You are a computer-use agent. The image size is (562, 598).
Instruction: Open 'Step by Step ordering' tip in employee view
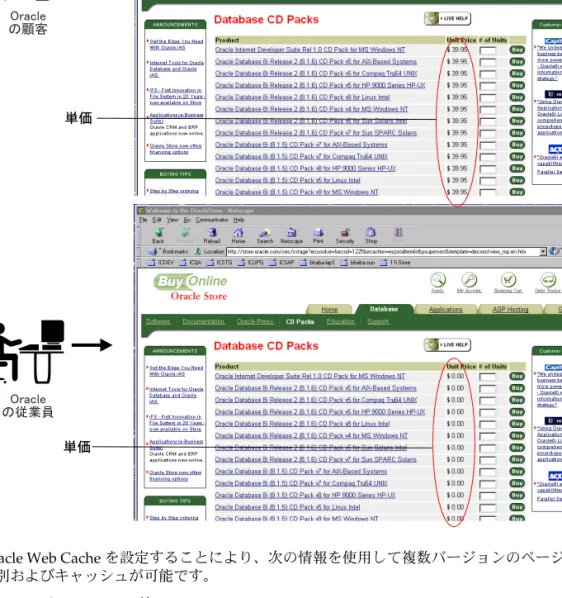(x=174, y=518)
